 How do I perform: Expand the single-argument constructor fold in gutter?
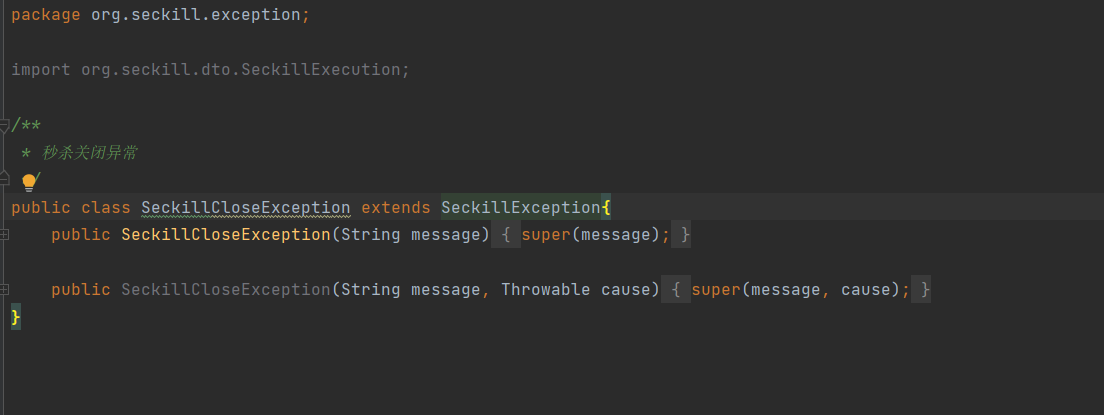pos(5,235)
